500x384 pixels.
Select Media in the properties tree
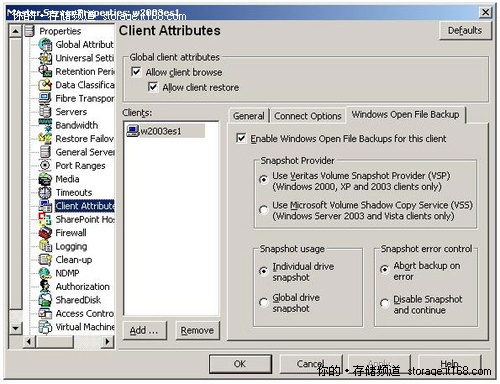pyautogui.click(x=67, y=179)
